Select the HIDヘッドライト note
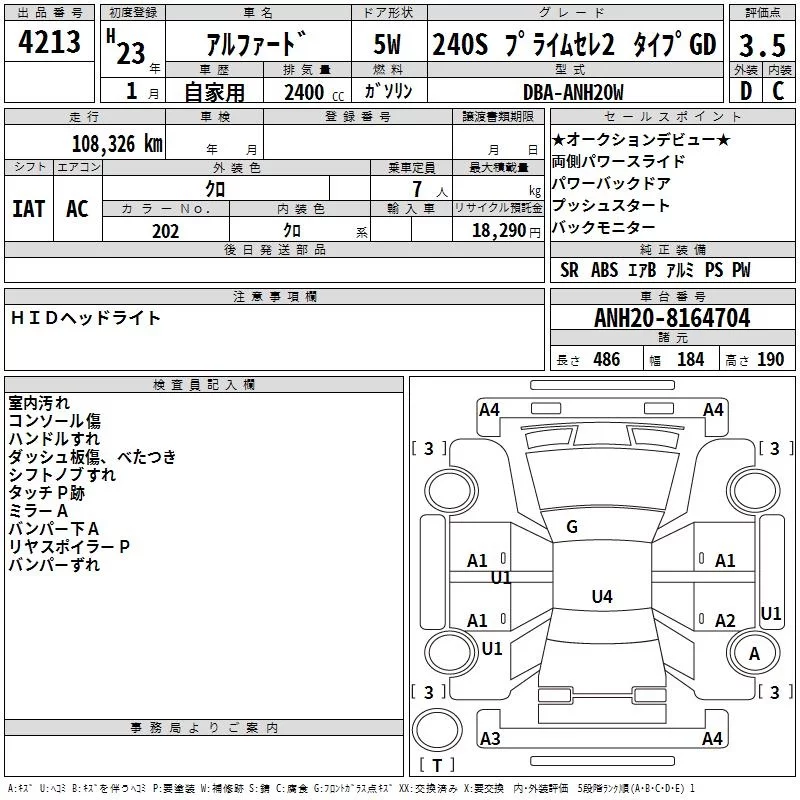Screen dimensions: 800x800 tap(85, 318)
